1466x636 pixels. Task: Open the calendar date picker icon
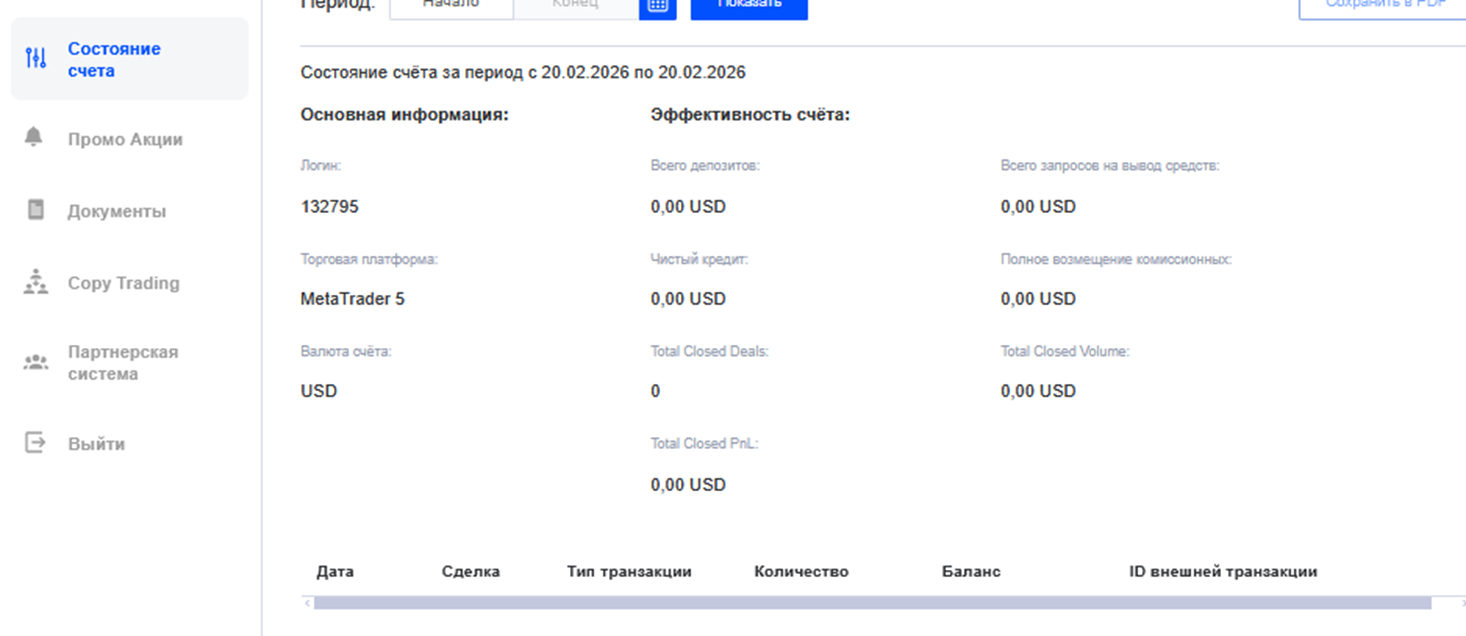[657, 6]
